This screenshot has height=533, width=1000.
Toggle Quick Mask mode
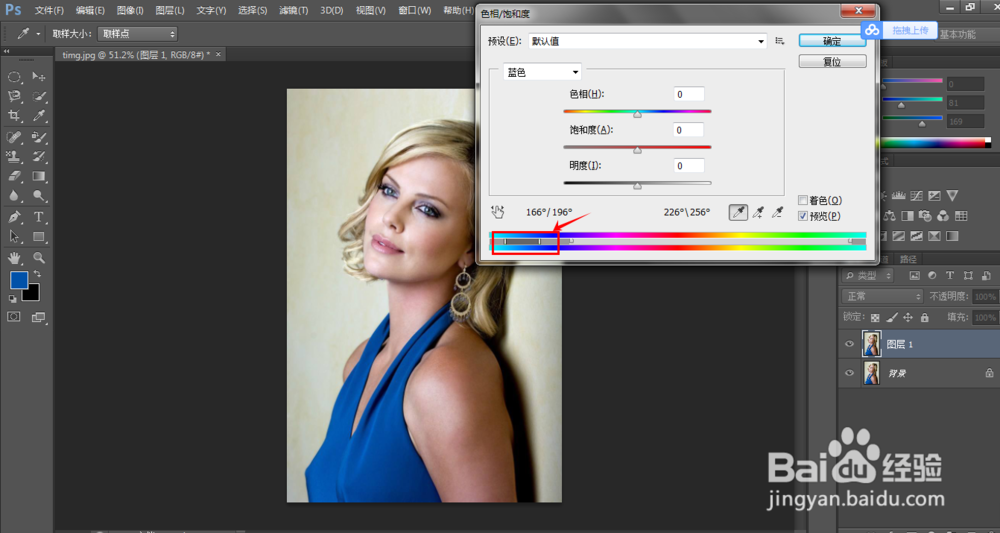pos(13,317)
